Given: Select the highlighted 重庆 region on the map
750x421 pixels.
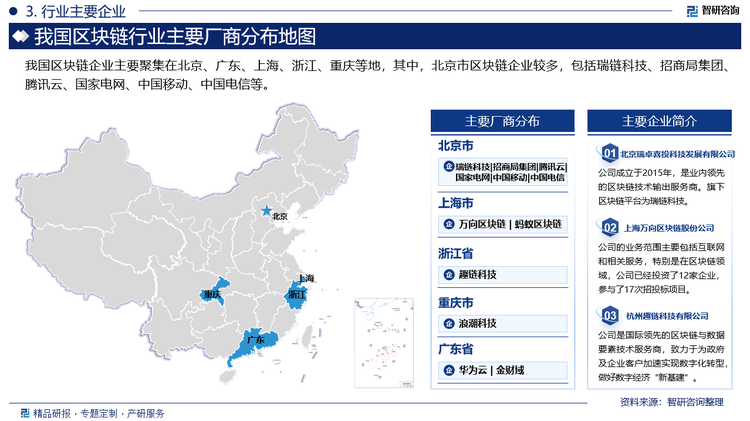Looking at the screenshot, I should coord(213,292).
